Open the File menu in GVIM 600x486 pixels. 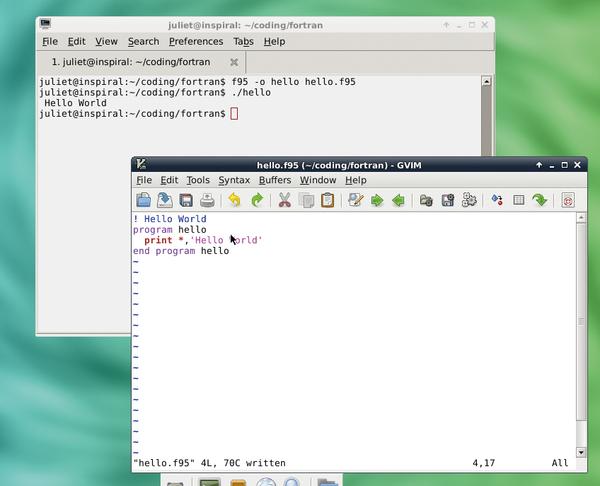coord(144,180)
